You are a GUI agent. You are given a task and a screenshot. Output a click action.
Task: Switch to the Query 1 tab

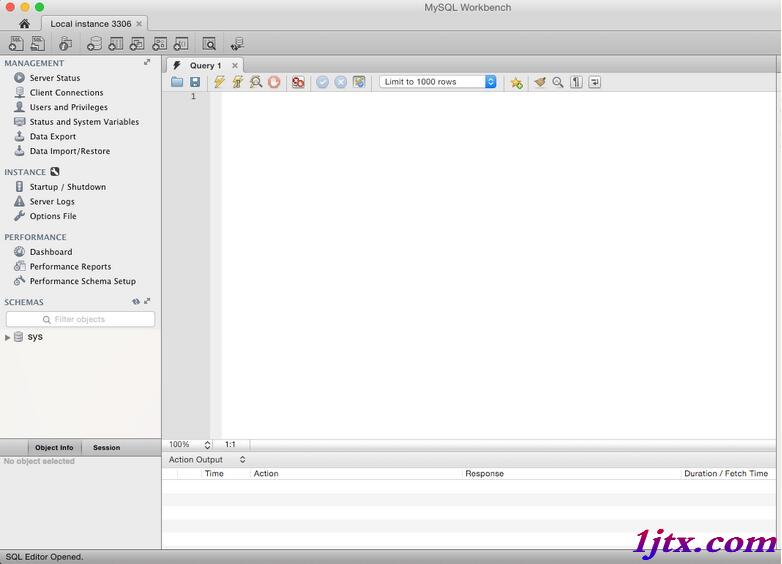point(205,65)
